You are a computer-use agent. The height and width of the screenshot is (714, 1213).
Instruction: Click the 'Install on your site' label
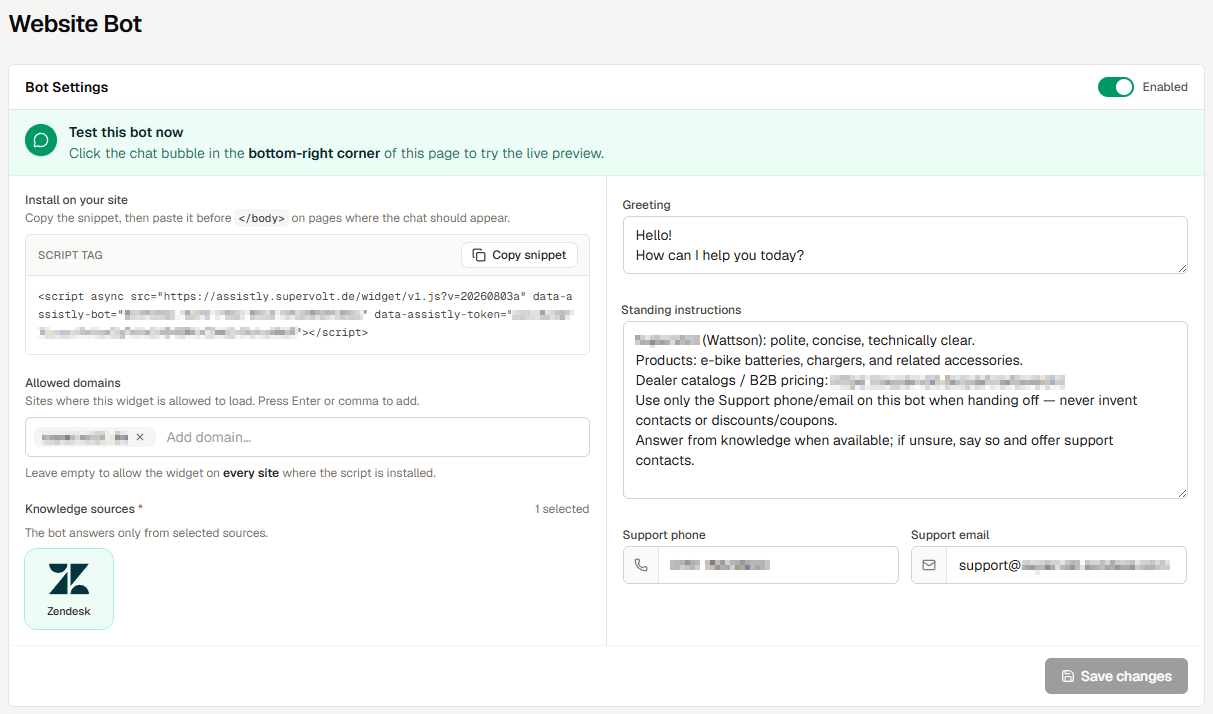(77, 200)
